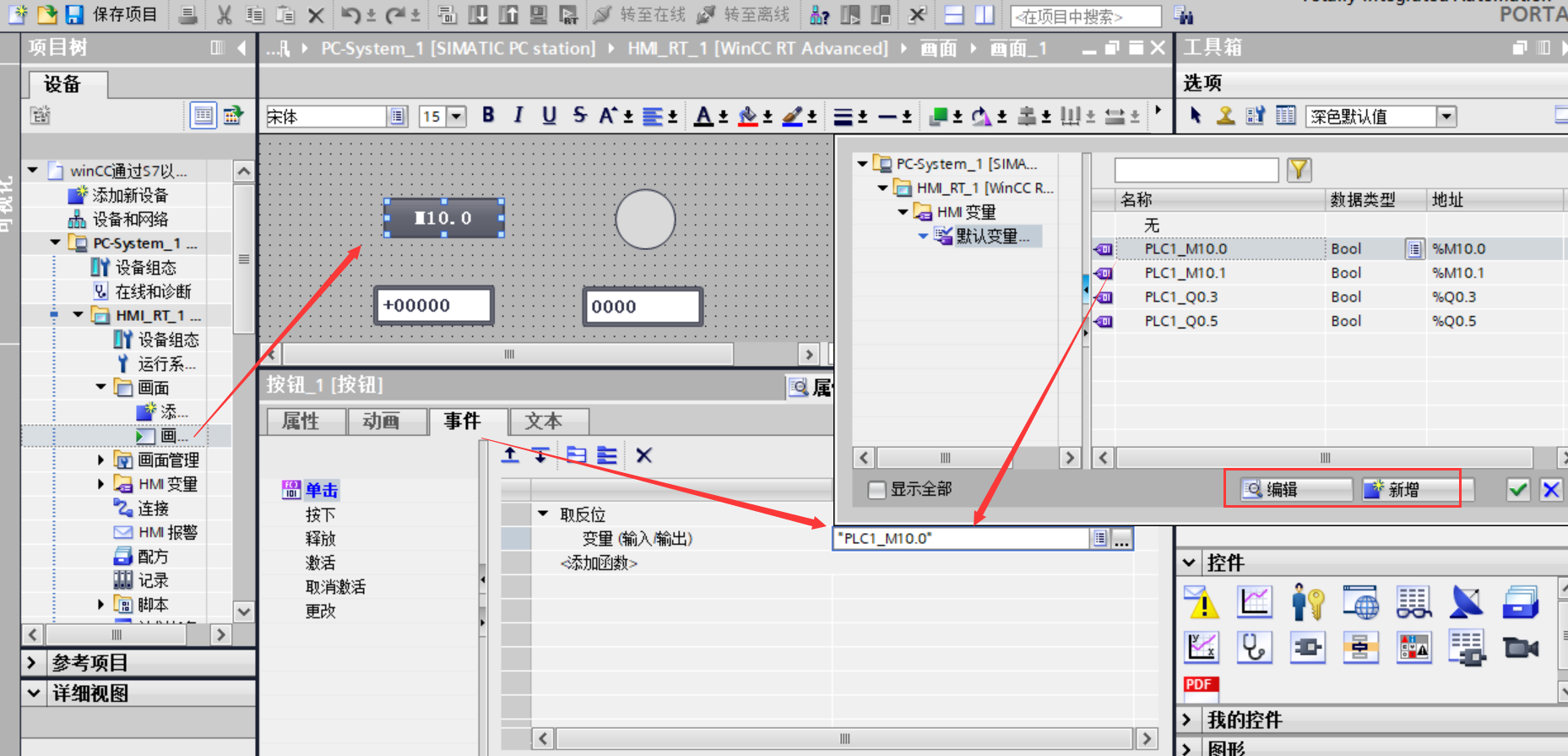Apply bold formatting to text
This screenshot has height=756, width=1568.
[x=488, y=116]
